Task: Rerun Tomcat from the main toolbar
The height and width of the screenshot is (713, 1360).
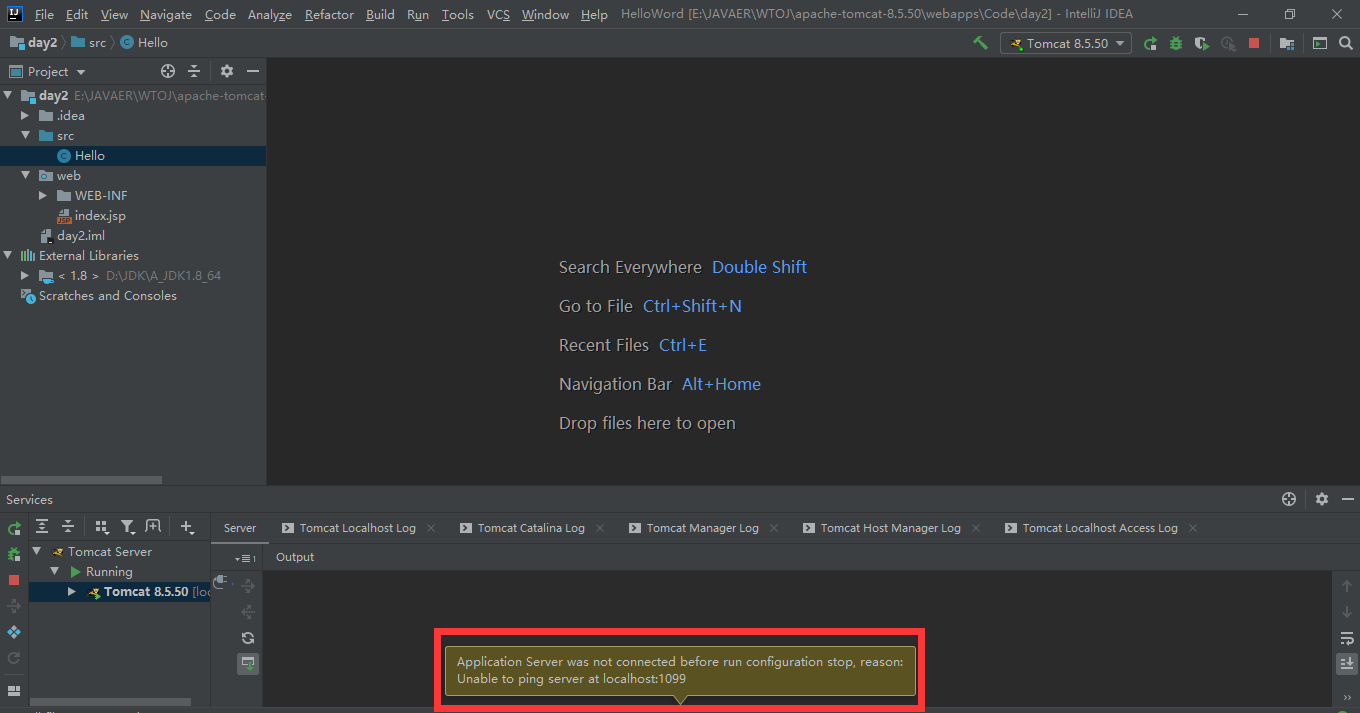Action: click(1150, 43)
